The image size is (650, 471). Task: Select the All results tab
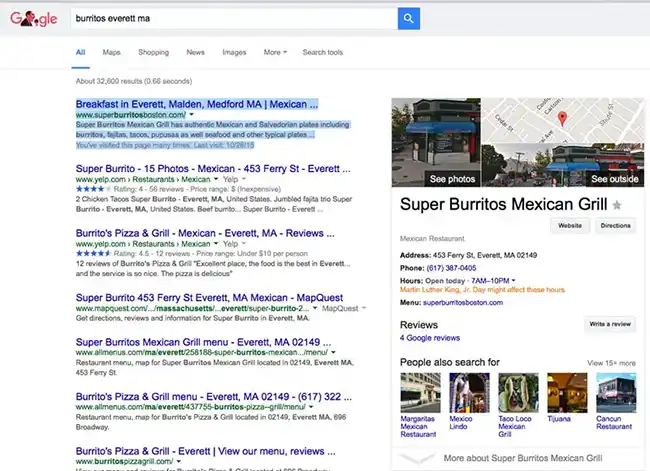80,52
